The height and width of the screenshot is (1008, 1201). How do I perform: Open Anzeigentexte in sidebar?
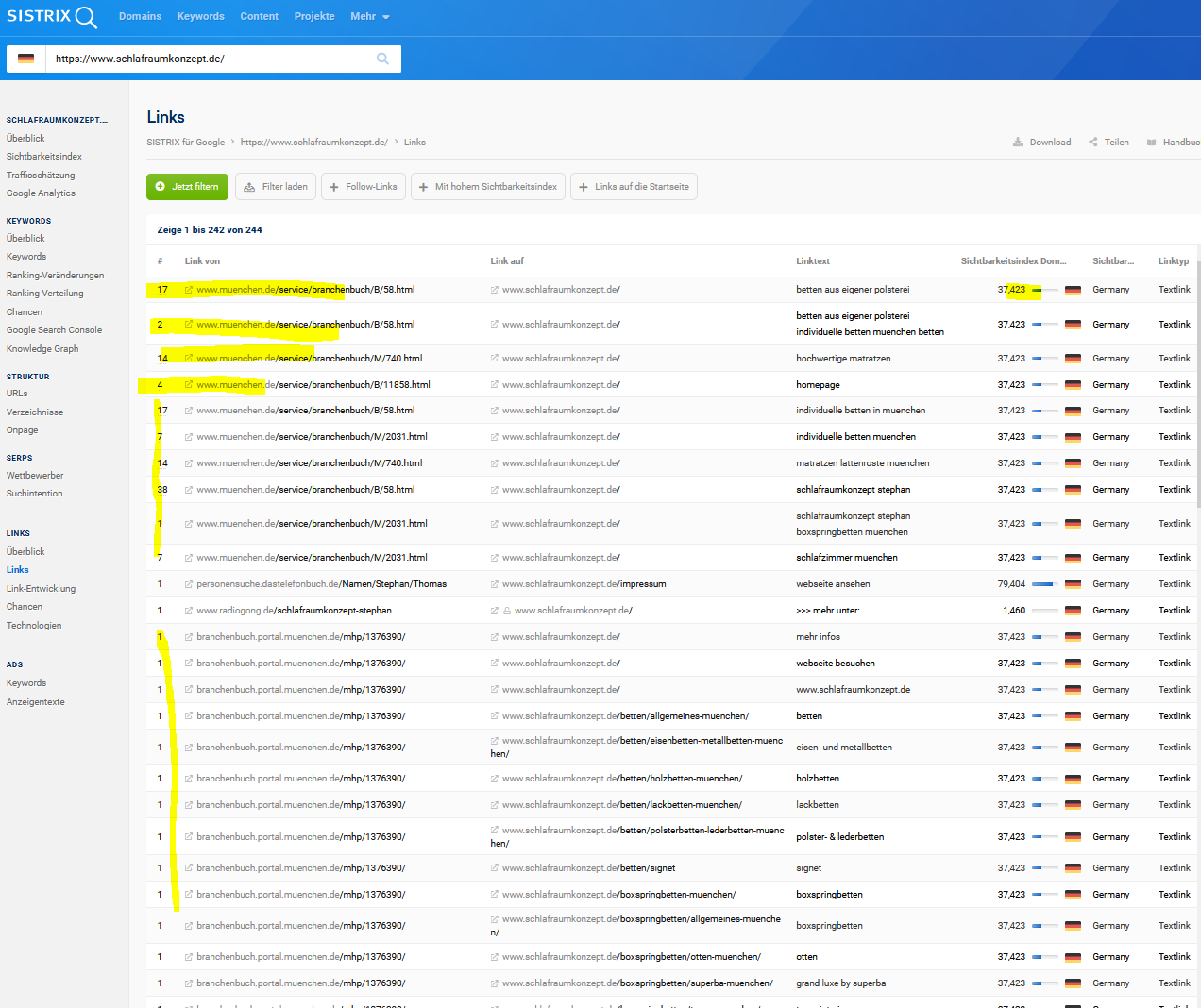click(x=36, y=702)
